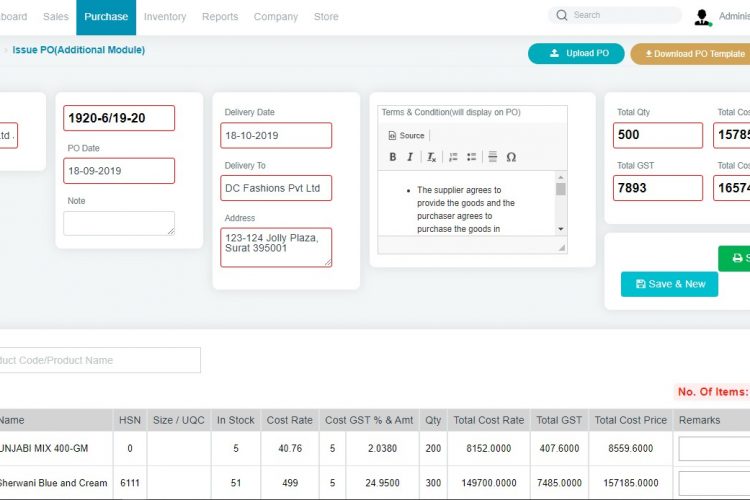Open the Sales menu
The height and width of the screenshot is (500, 750).
pos(56,17)
